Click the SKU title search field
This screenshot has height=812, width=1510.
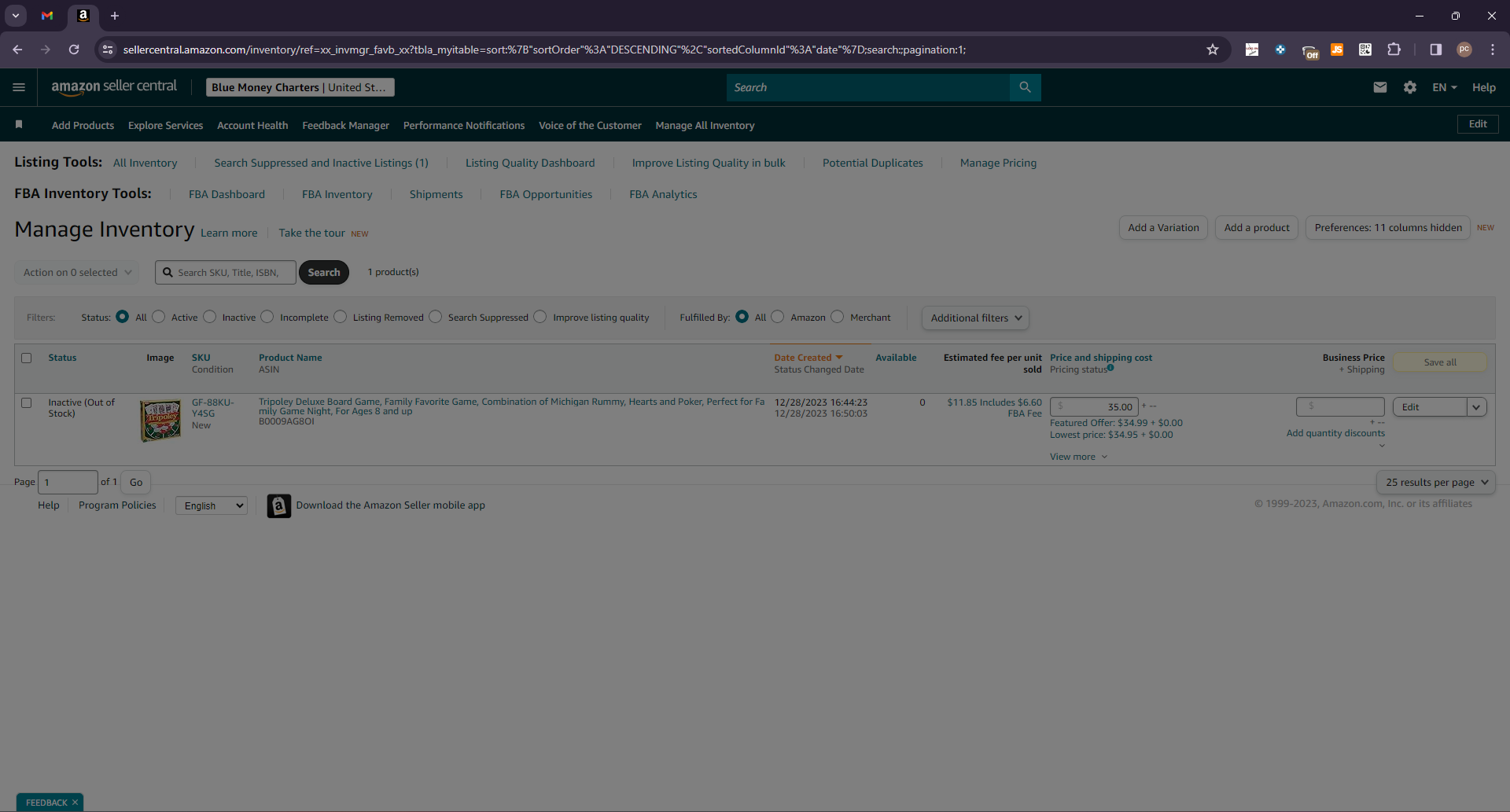(x=226, y=273)
